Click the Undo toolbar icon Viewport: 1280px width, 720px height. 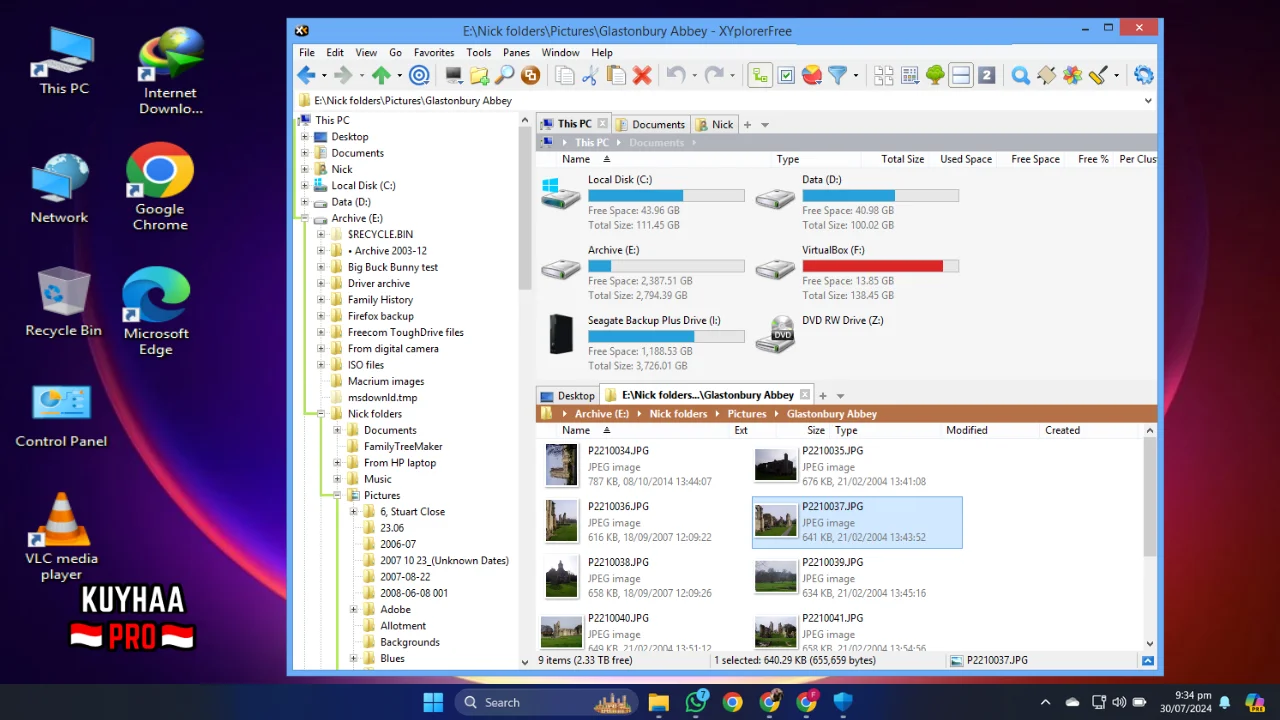(x=675, y=75)
